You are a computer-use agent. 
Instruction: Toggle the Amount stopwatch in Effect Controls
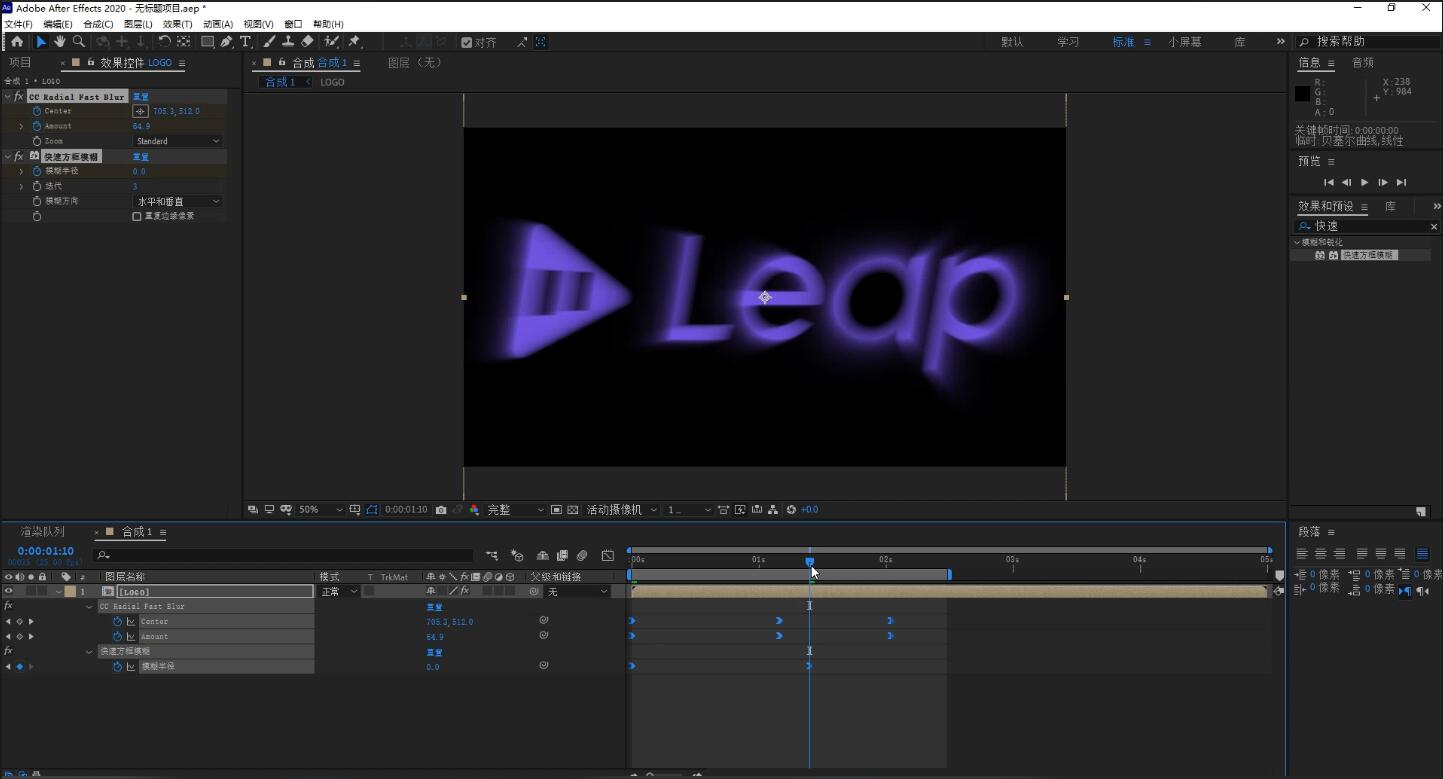[37, 126]
